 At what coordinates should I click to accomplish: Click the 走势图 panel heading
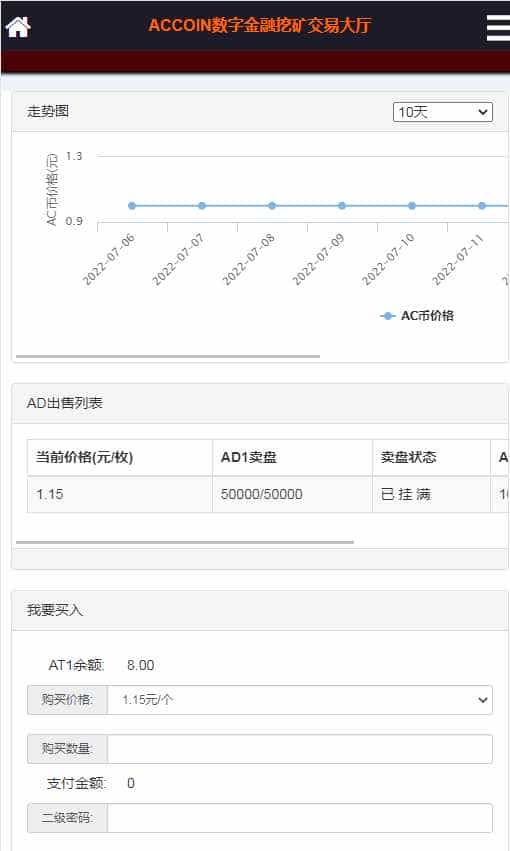click(x=48, y=112)
